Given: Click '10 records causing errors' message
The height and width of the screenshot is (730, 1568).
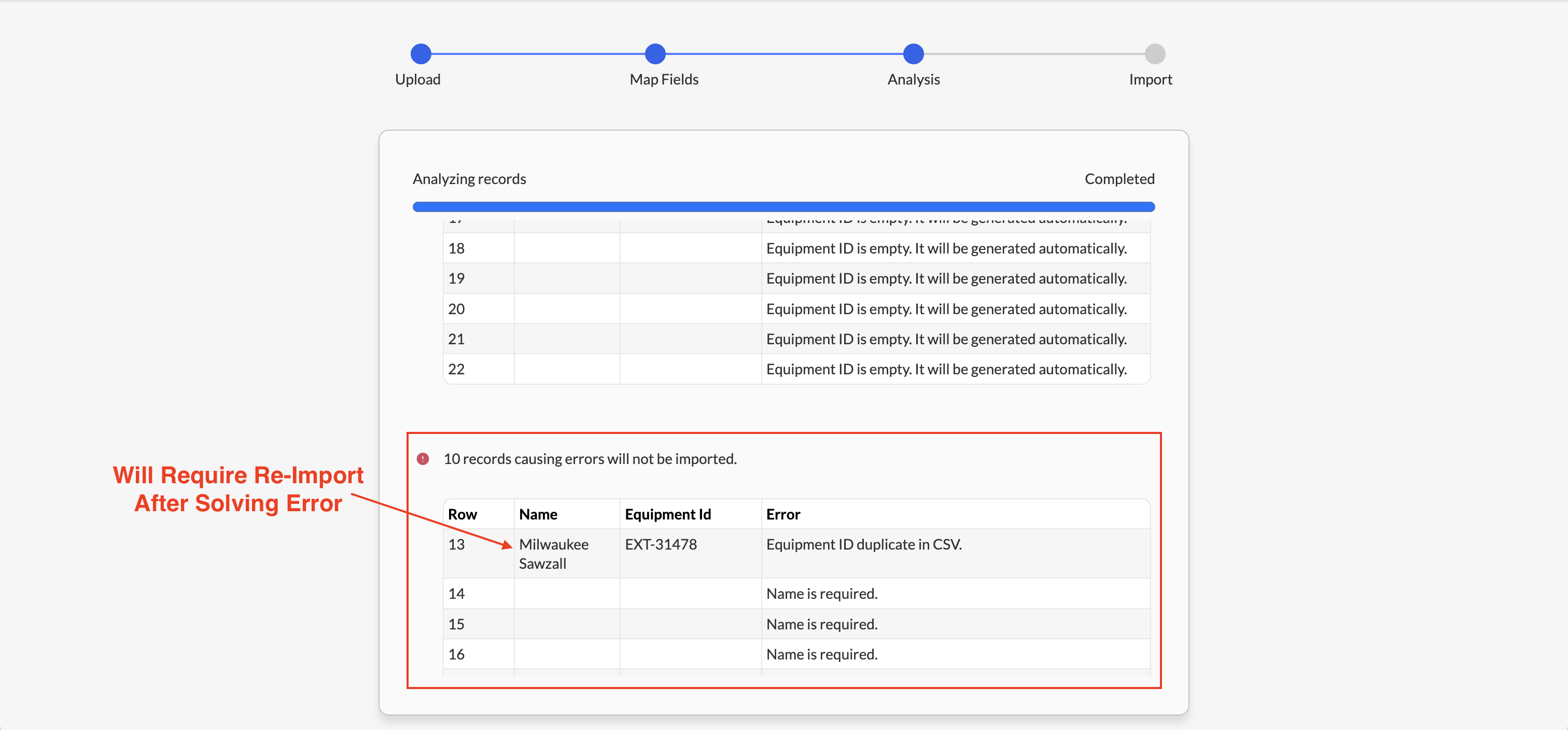Looking at the screenshot, I should click(590, 458).
